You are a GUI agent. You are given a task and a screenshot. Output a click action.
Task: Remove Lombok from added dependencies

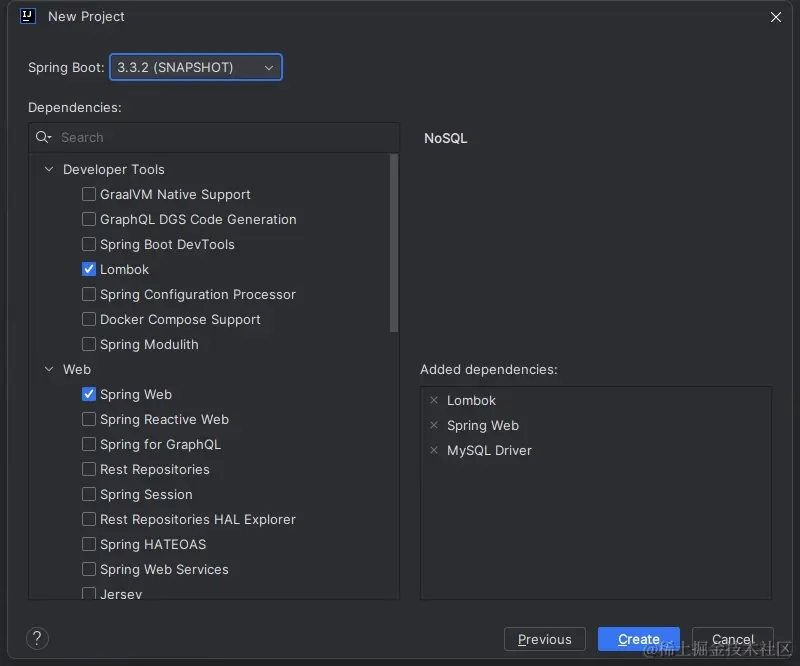point(434,400)
